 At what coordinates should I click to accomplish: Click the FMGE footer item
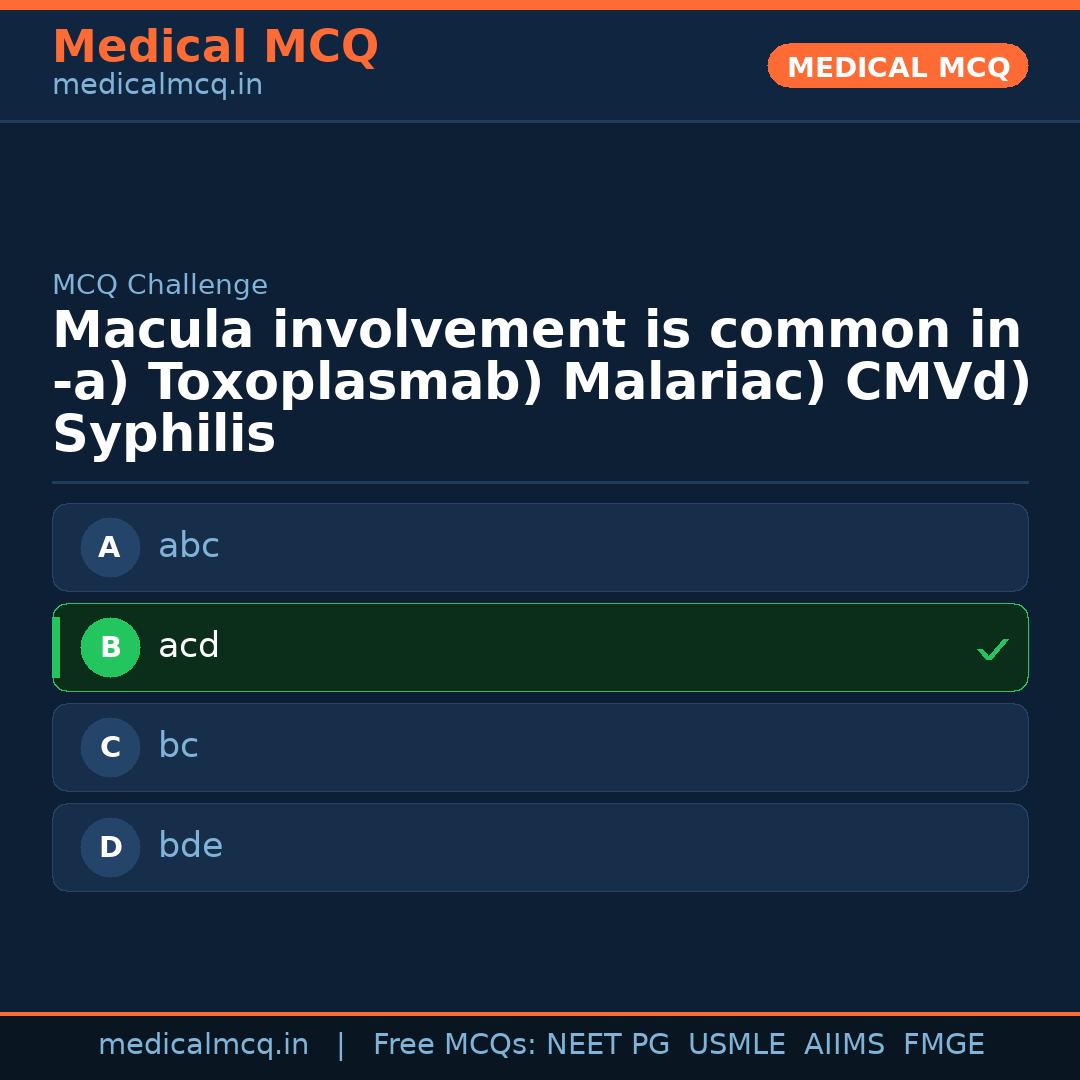click(943, 1044)
